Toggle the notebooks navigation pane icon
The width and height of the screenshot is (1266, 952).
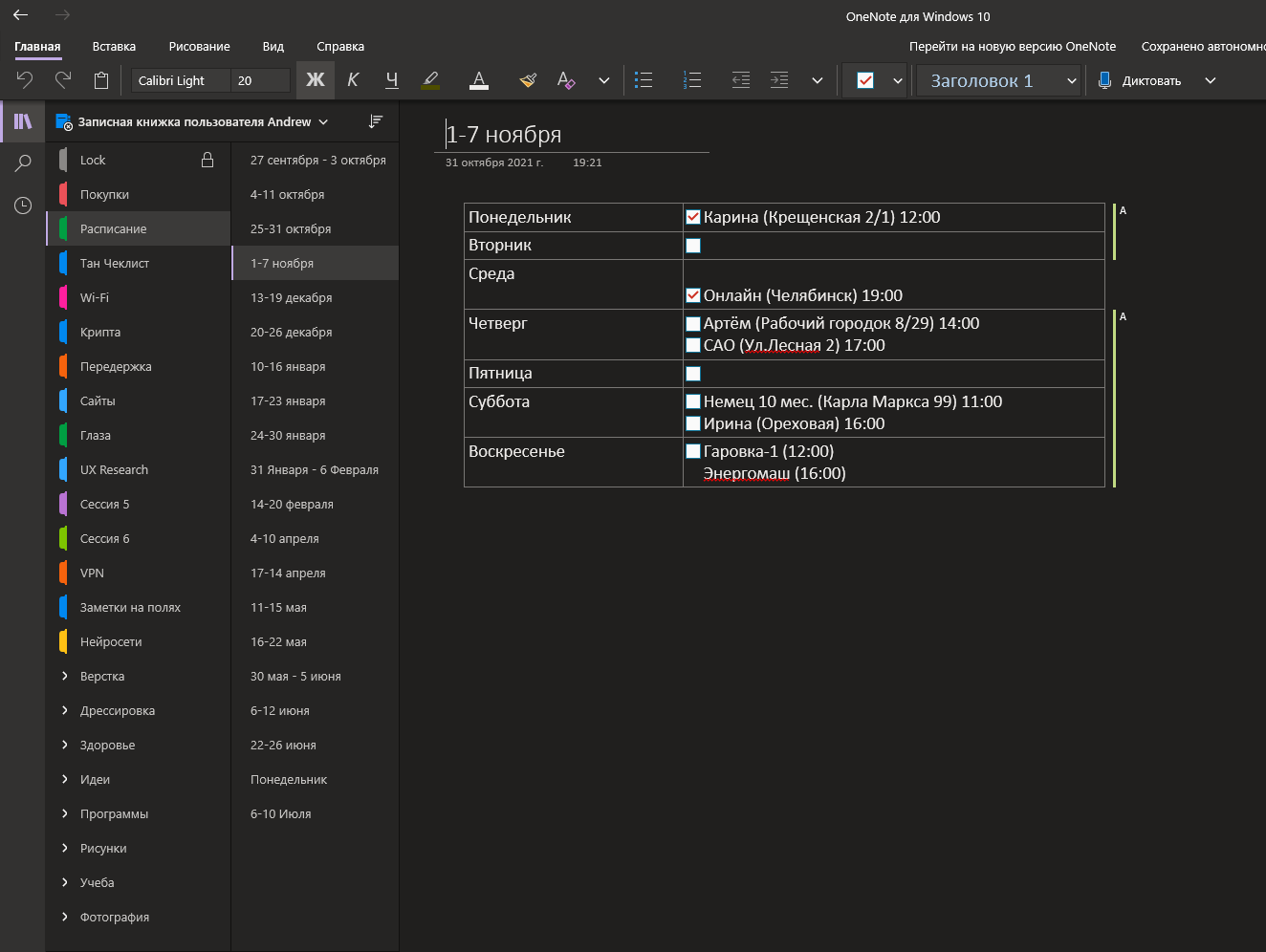(23, 121)
